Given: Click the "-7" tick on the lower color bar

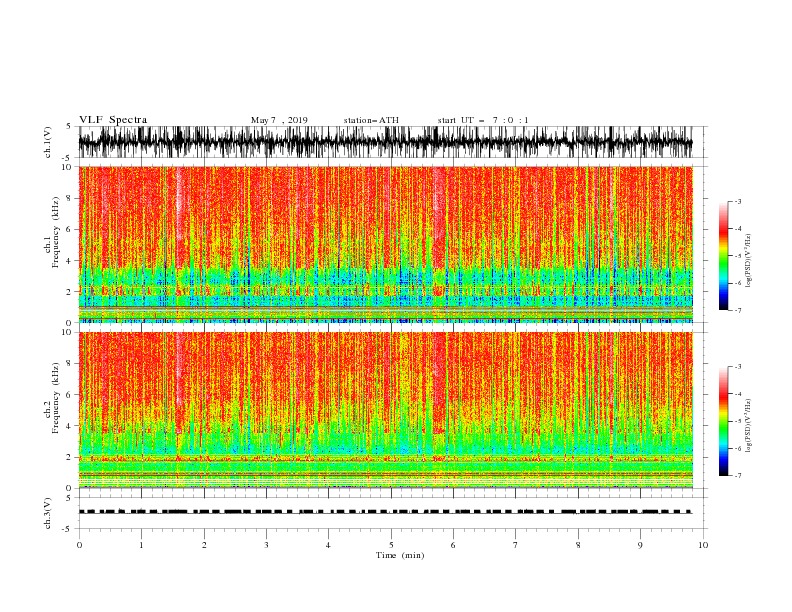Looking at the screenshot, I should pyautogui.click(x=737, y=476).
